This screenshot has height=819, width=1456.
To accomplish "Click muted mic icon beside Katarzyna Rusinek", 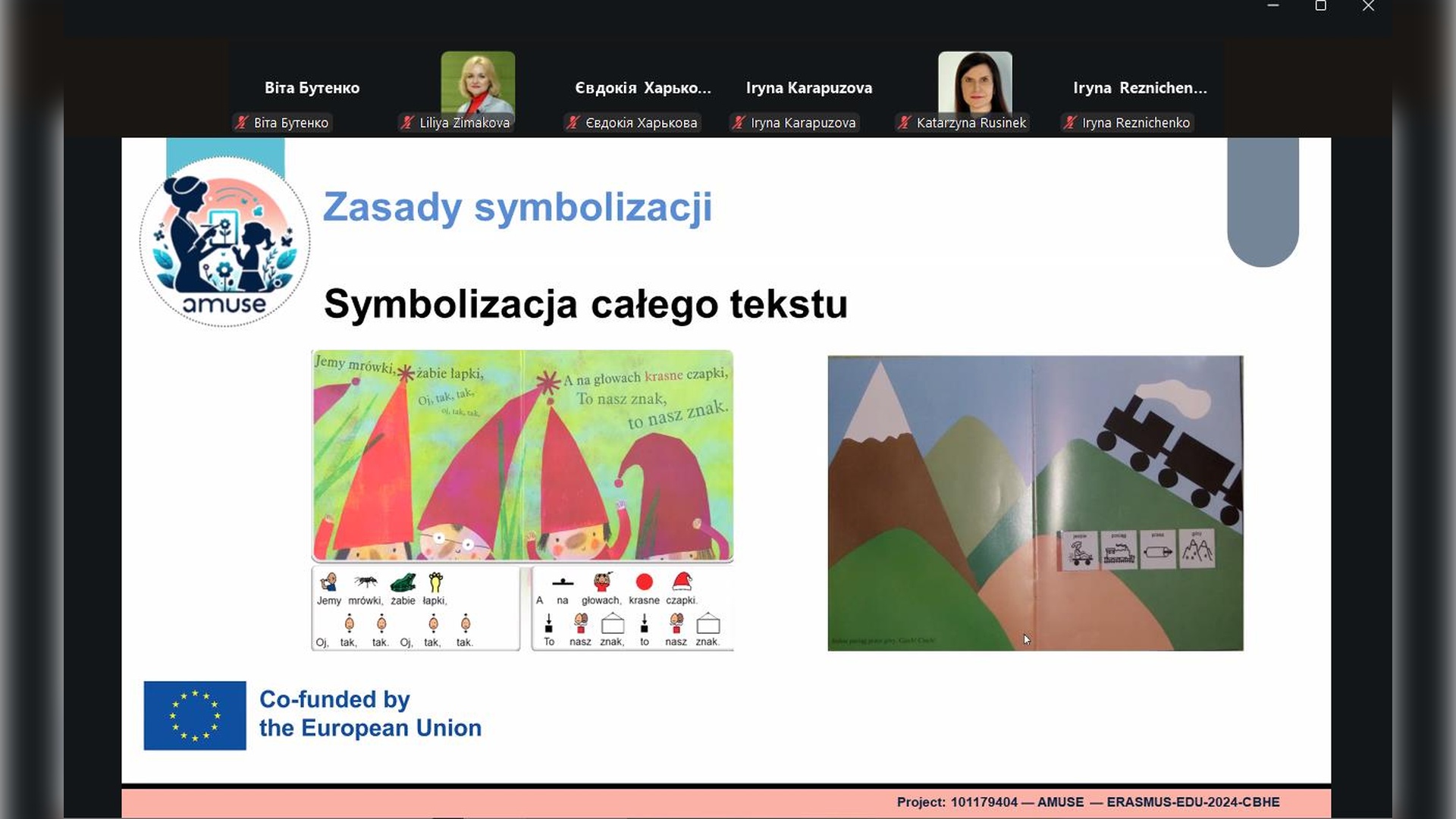I will pyautogui.click(x=904, y=123).
